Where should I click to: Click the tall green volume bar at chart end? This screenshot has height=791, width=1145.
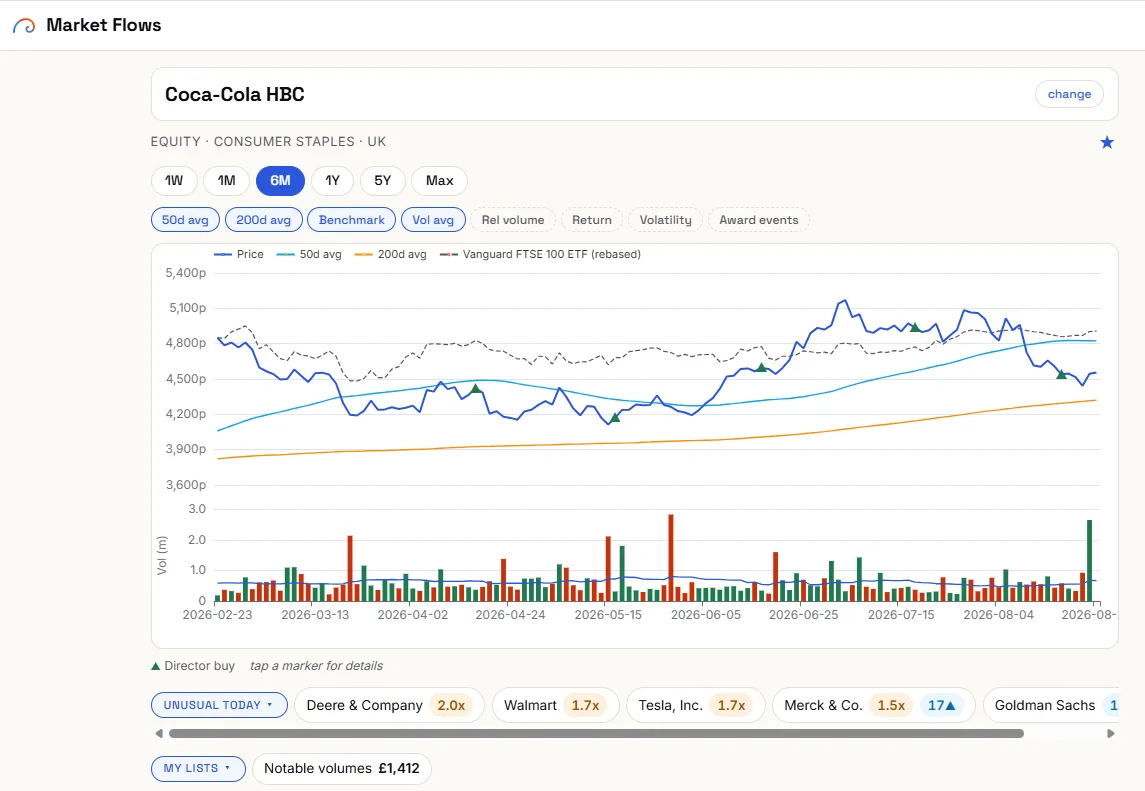click(1090, 561)
